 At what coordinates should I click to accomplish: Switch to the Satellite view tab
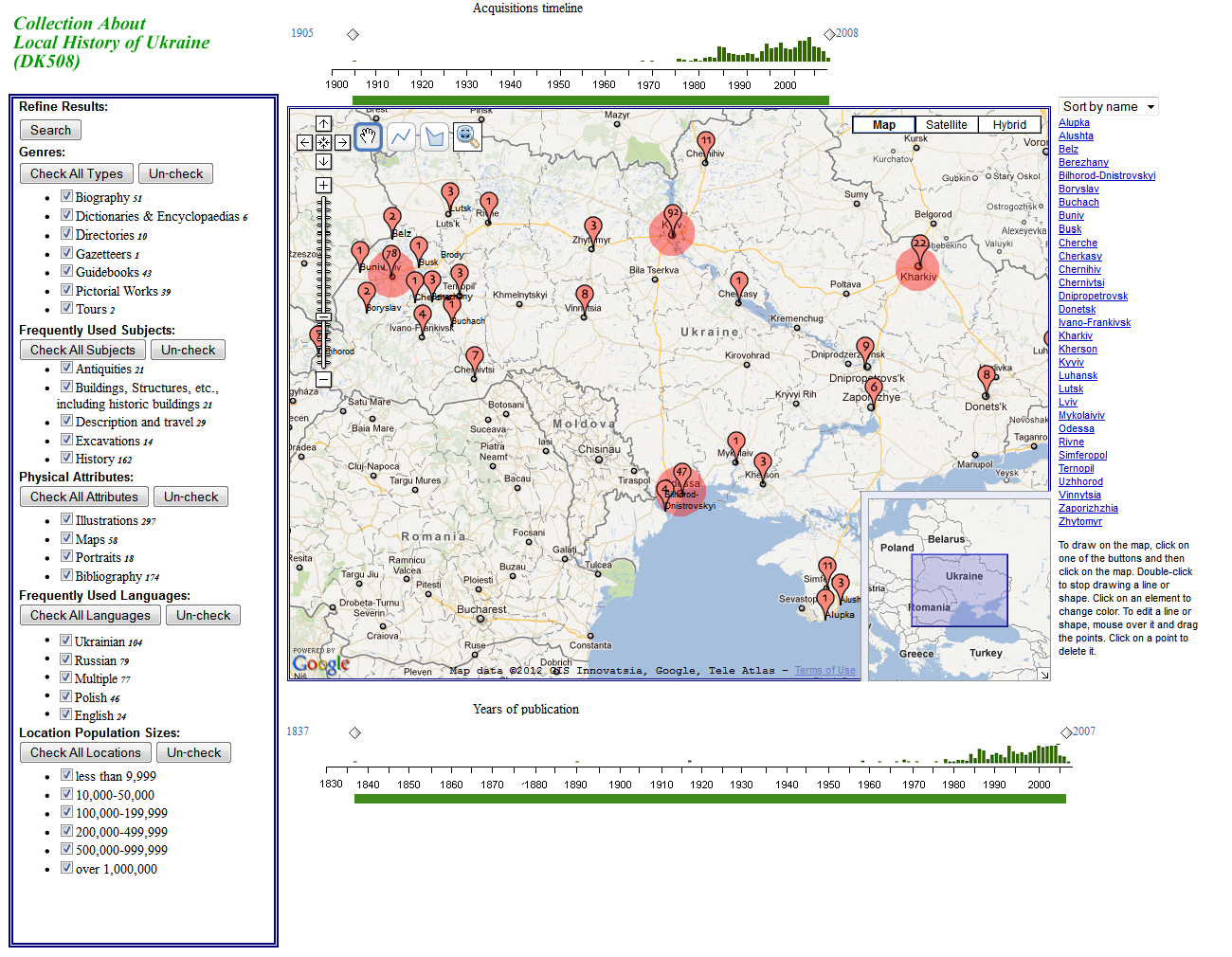(947, 124)
